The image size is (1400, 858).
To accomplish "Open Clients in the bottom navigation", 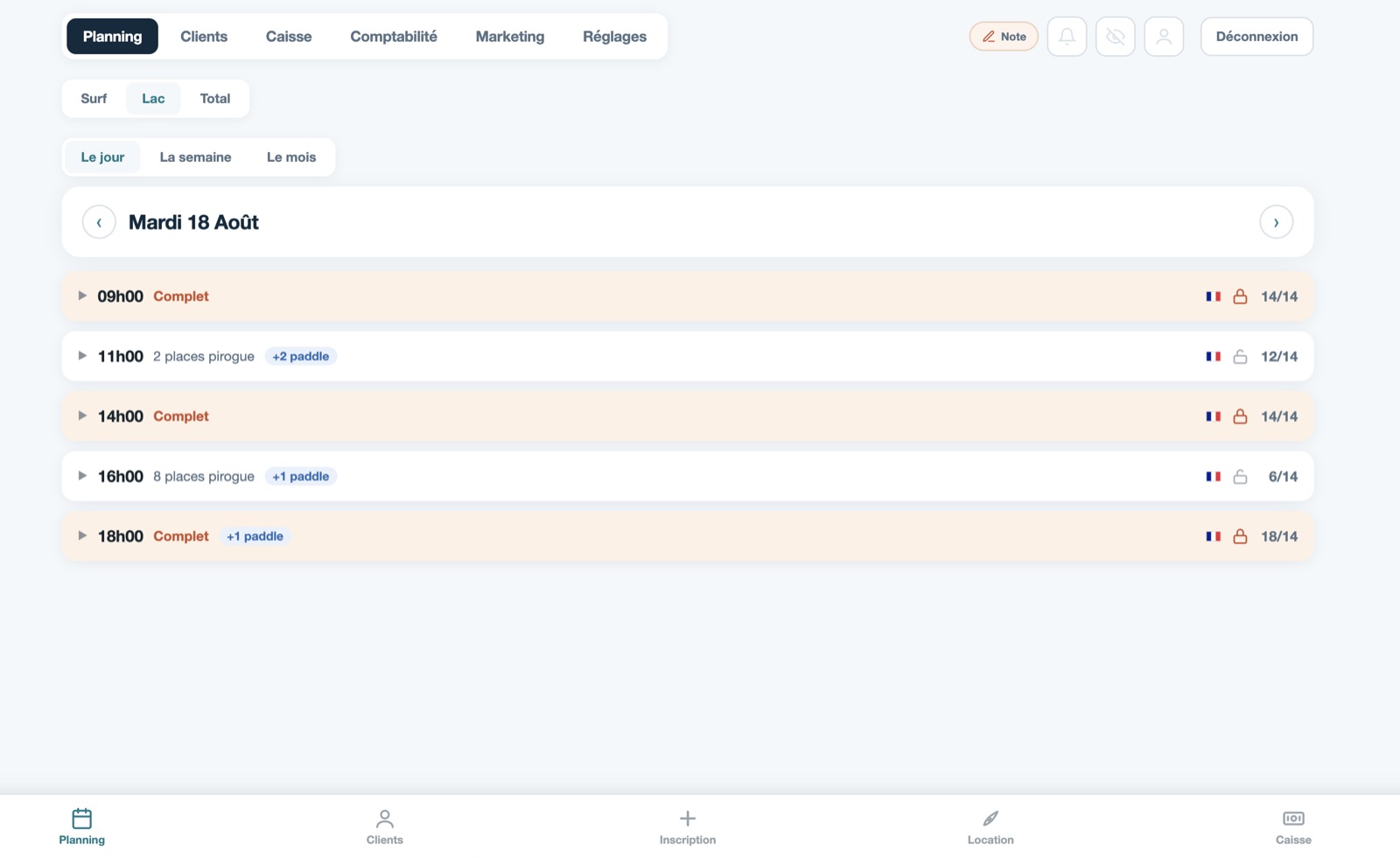I will coord(385,827).
